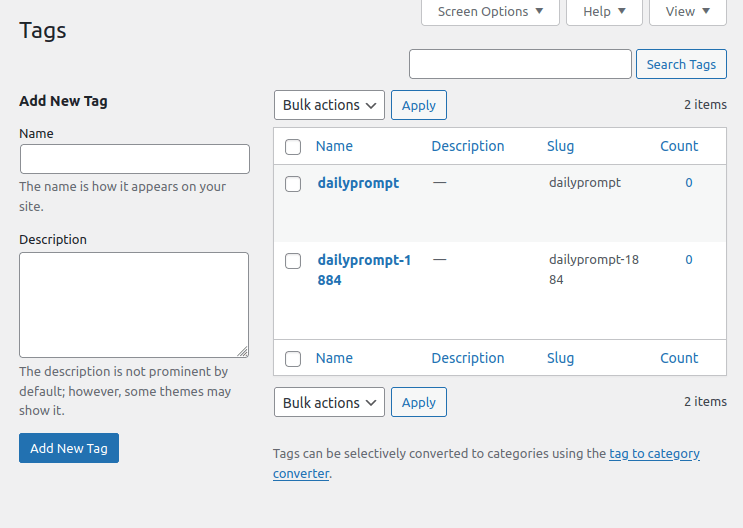Expand the Help tab

[604, 12]
